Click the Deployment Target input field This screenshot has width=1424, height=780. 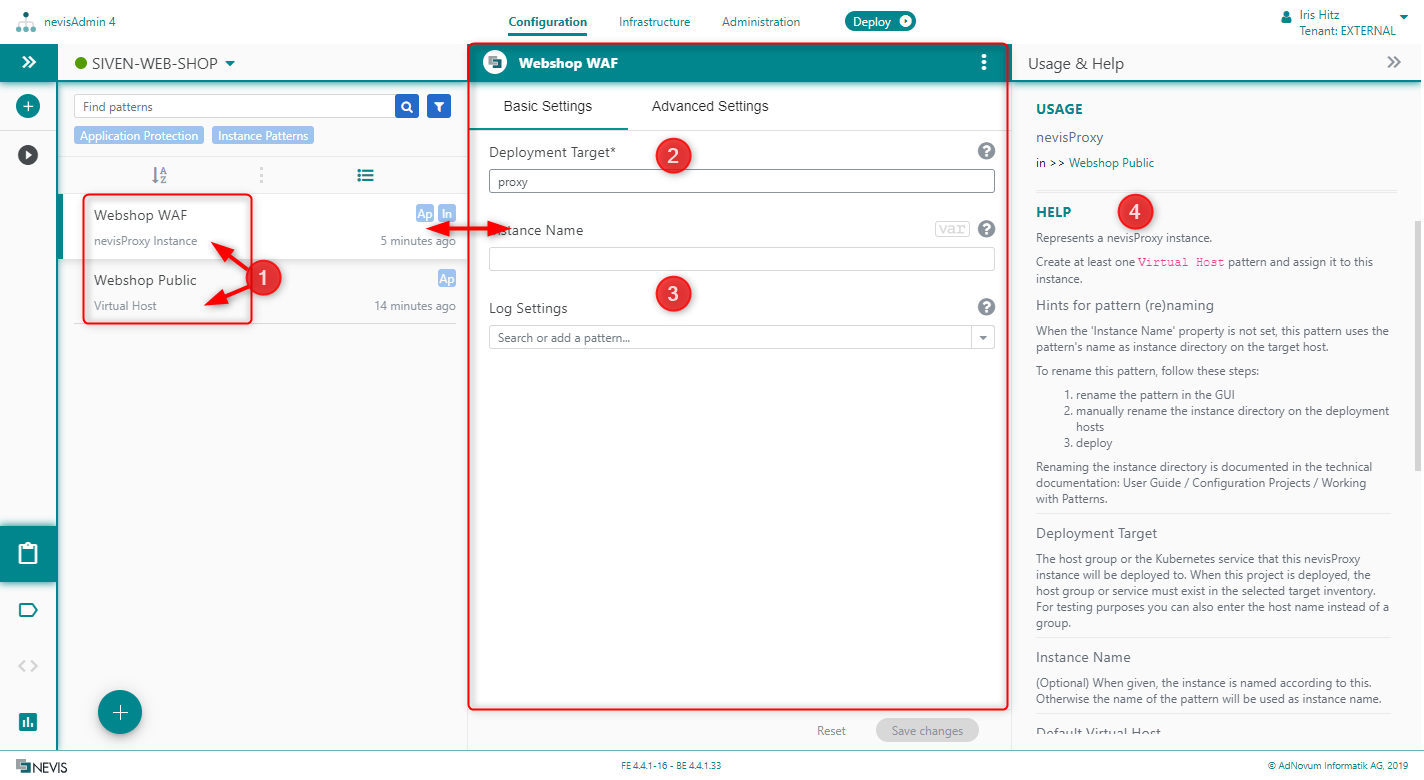pos(742,181)
